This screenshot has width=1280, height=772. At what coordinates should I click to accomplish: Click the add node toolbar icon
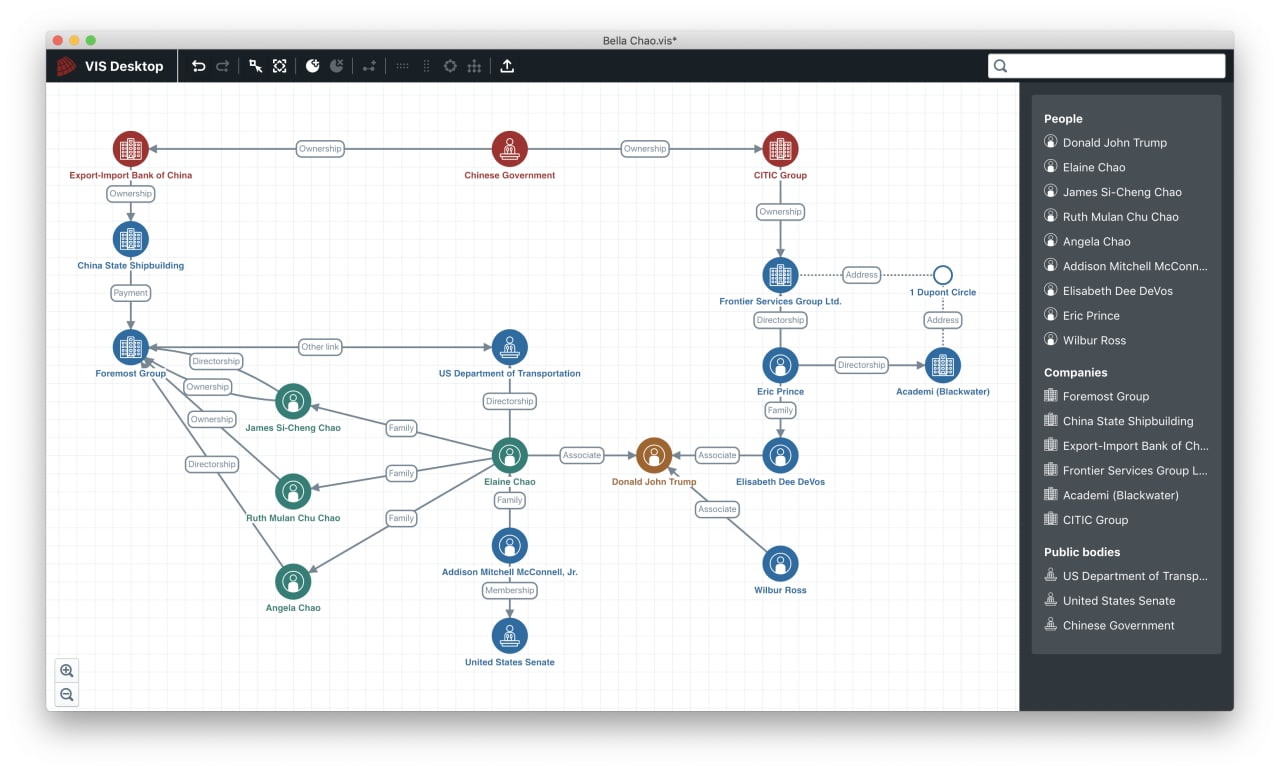(x=313, y=66)
